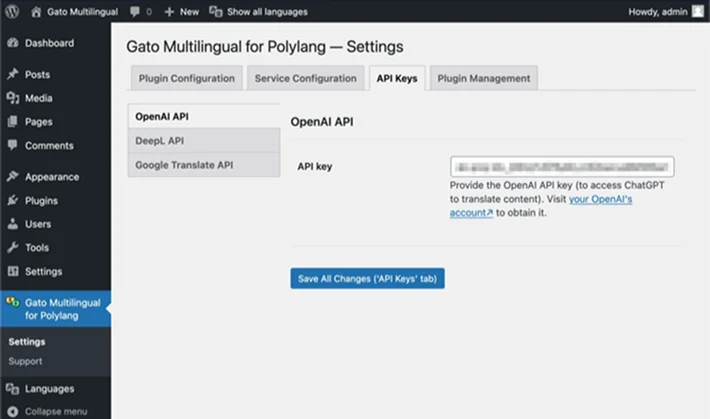Open the Comments menu in sidebar

pos(49,145)
